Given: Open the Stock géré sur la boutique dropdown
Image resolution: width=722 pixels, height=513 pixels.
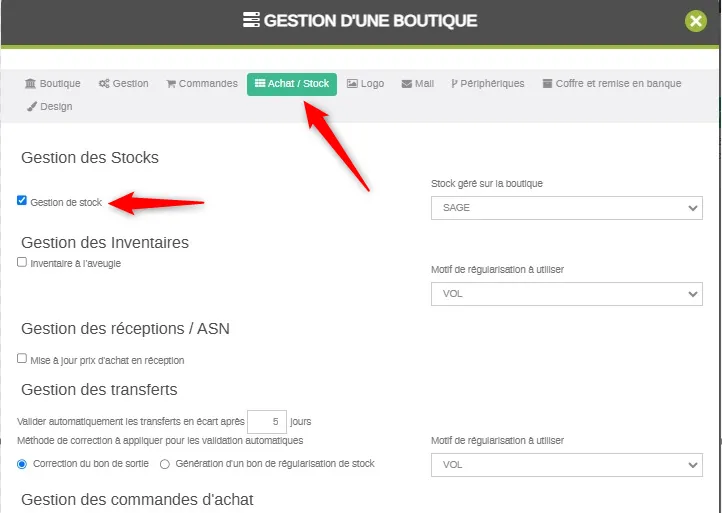Looking at the screenshot, I should click(566, 208).
